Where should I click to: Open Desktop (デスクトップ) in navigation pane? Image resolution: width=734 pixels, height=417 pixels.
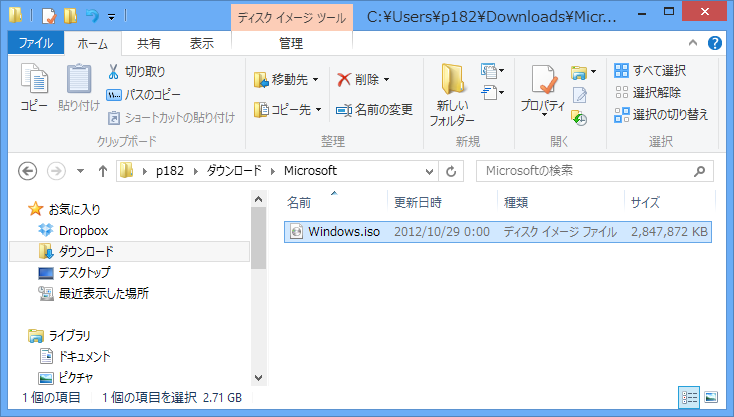coord(74,272)
